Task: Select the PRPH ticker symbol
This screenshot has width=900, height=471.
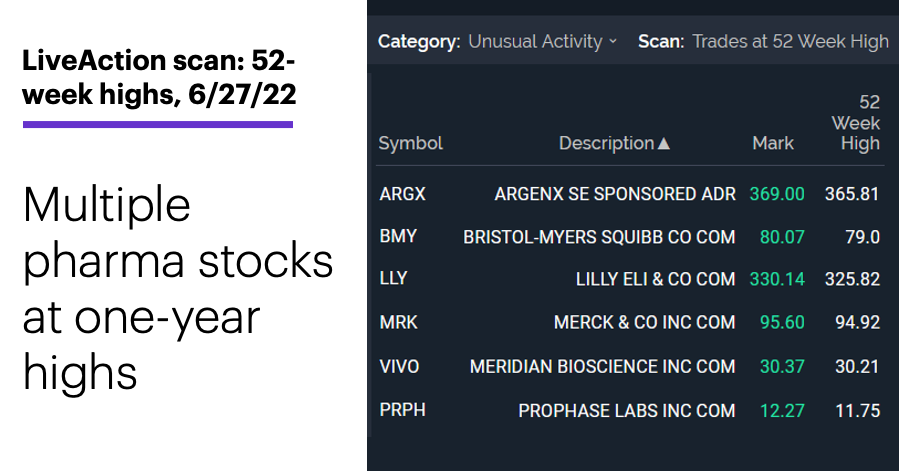Action: (x=402, y=410)
